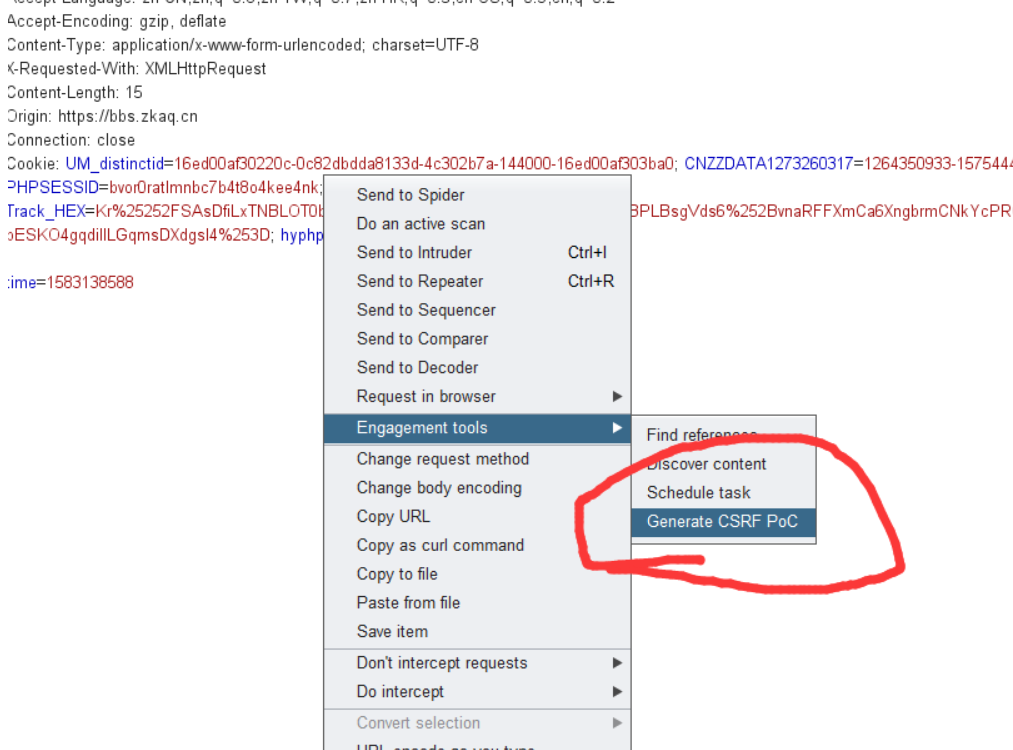Select Do an active scan
The height and width of the screenshot is (750, 1013).
click(x=477, y=224)
